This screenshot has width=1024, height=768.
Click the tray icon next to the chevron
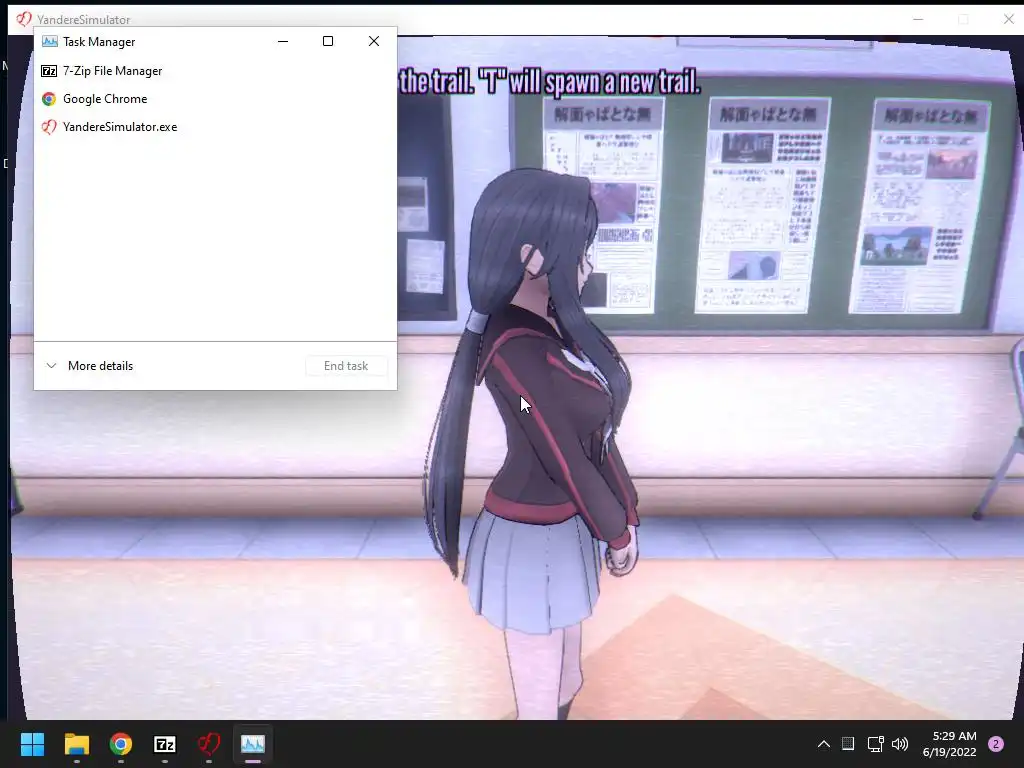coord(848,744)
